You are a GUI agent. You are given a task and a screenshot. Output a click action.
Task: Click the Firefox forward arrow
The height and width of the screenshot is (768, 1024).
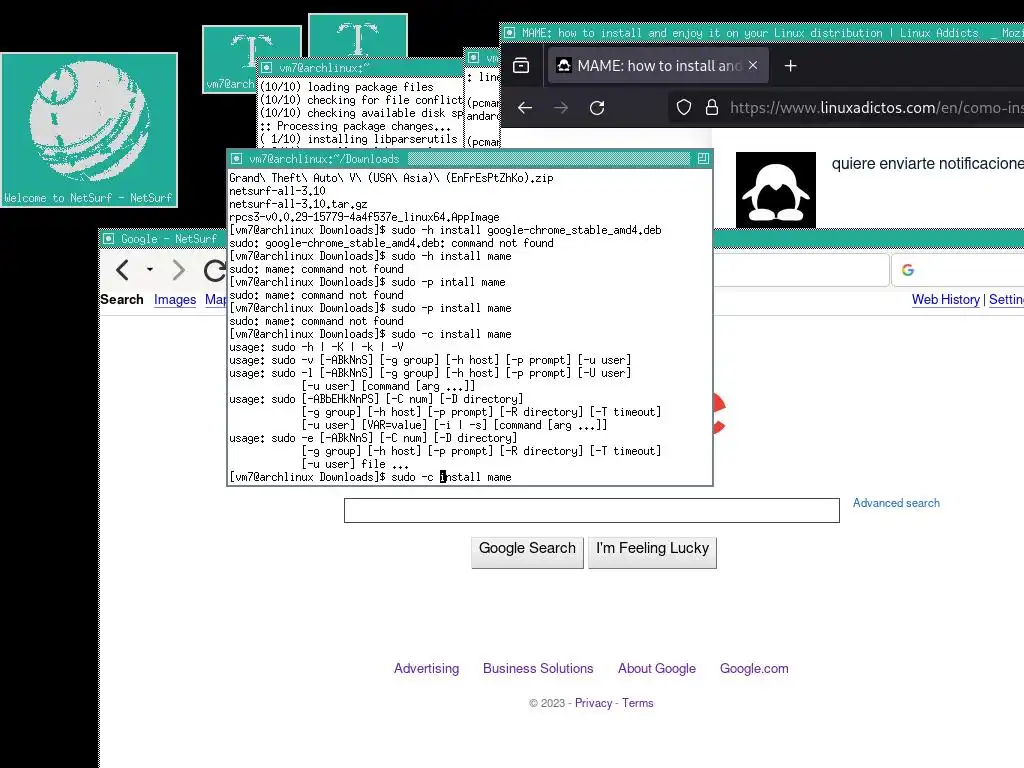click(x=561, y=108)
